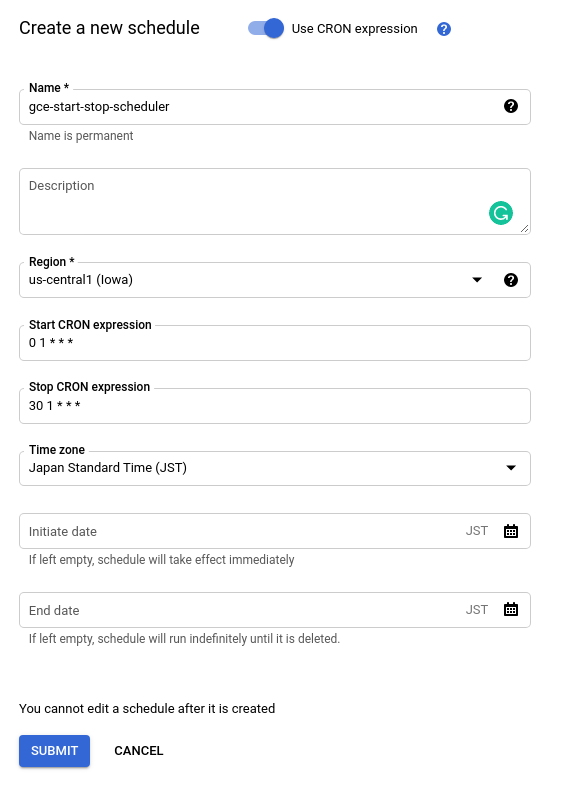
Task: Click the Stop CRON expression field
Action: 275,406
